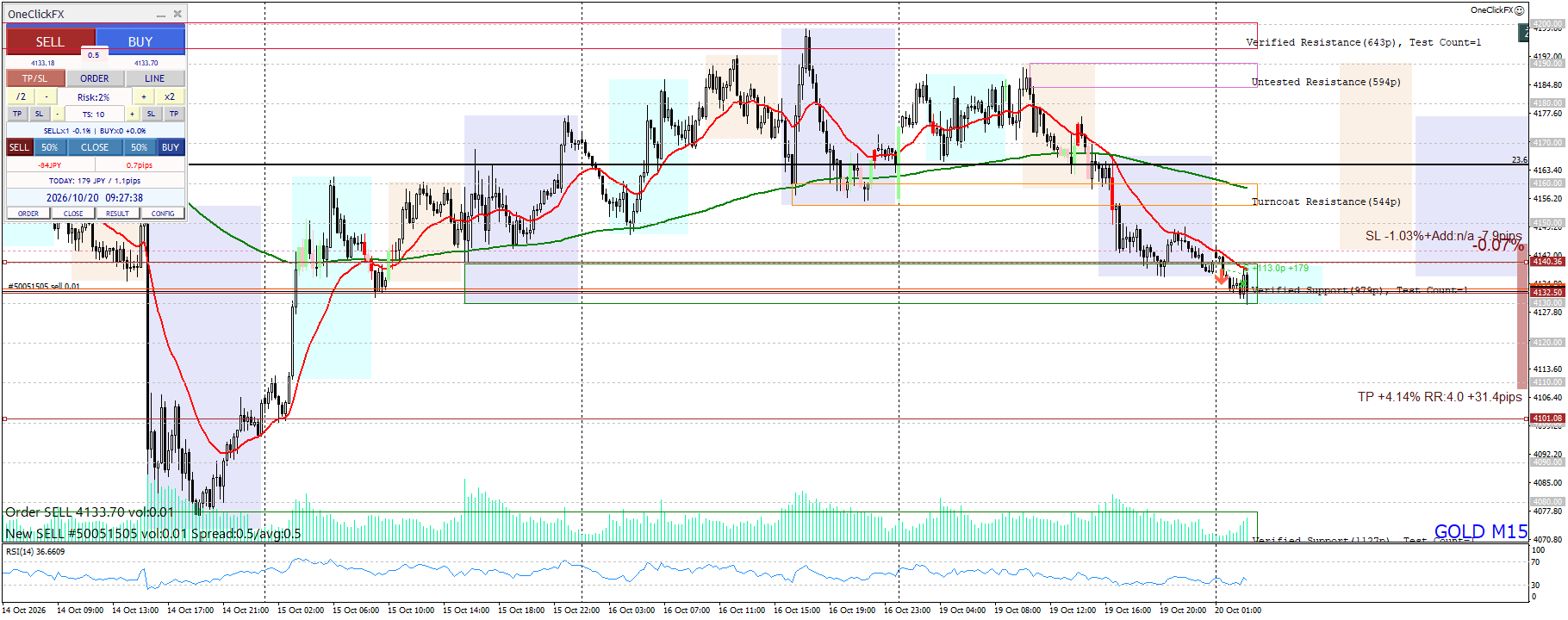The image size is (1568, 620).
Task: Click the Untested Resistance(594p) label
Action: coord(1326,82)
